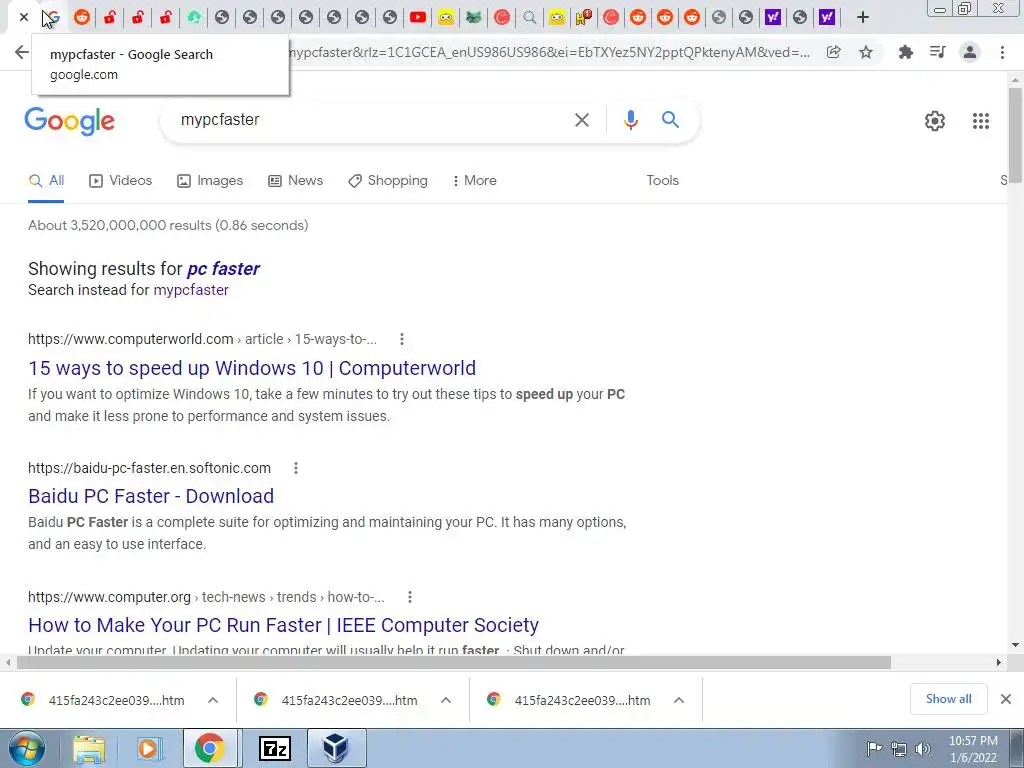Viewport: 1024px width, 768px height.
Task: Open Windows Media Player from taskbar
Action: click(x=148, y=748)
